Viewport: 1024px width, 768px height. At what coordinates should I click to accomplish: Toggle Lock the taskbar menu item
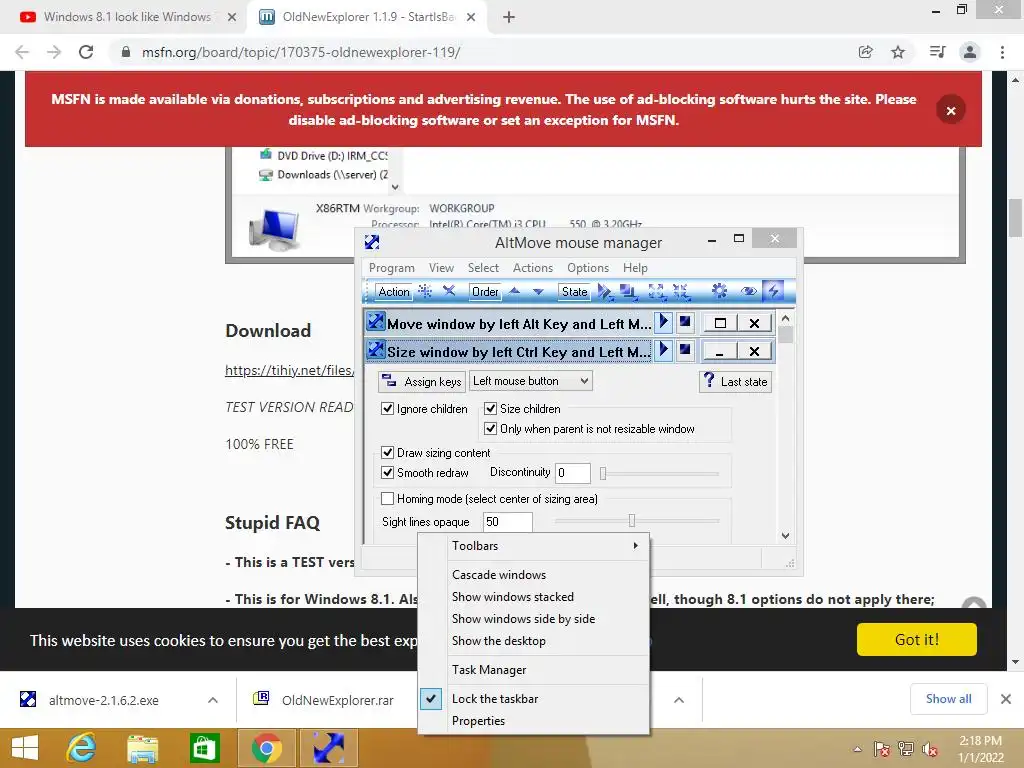pos(534,699)
